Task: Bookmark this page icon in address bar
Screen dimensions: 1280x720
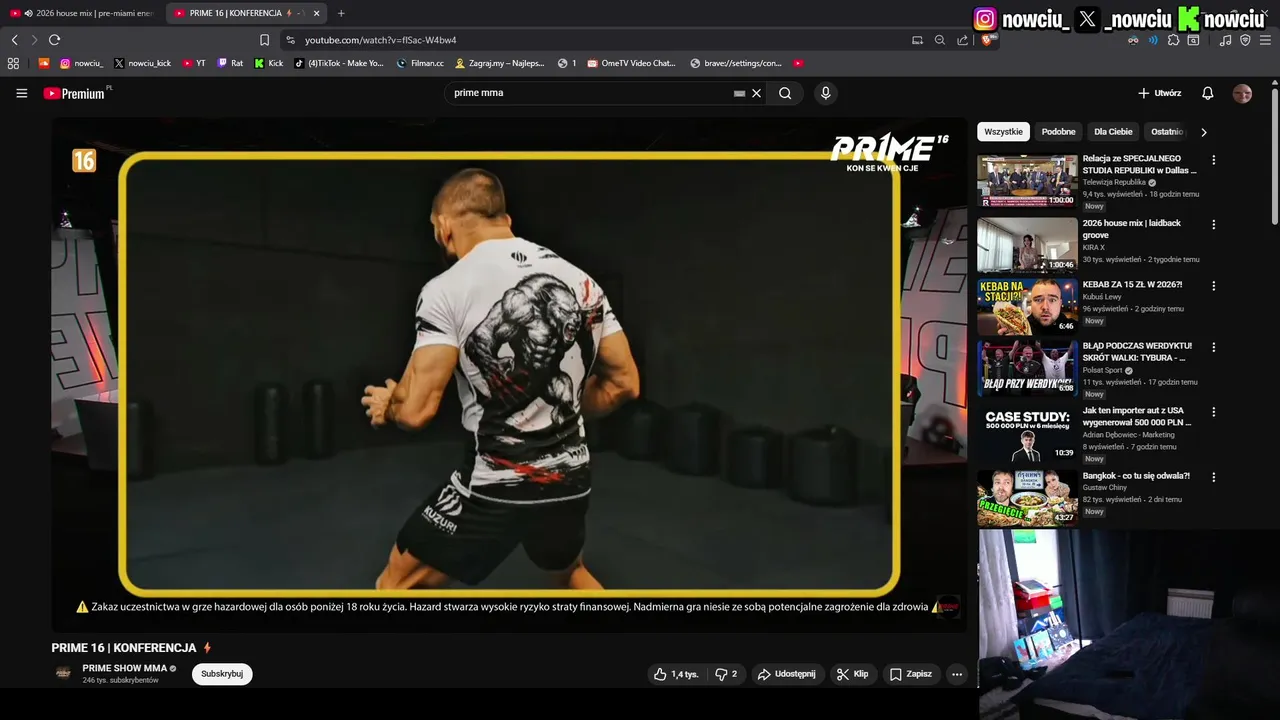Action: point(264,40)
